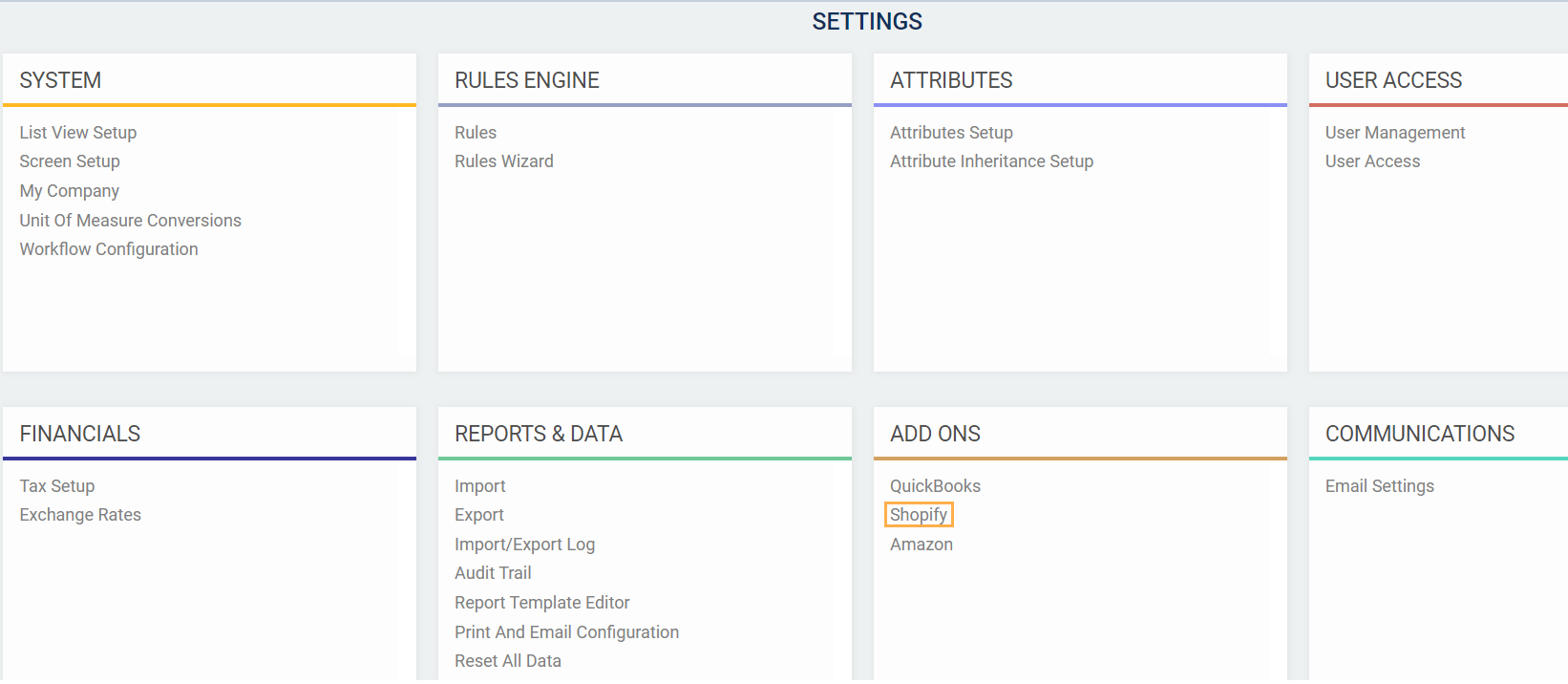Open the Shopify add-on

click(919, 515)
